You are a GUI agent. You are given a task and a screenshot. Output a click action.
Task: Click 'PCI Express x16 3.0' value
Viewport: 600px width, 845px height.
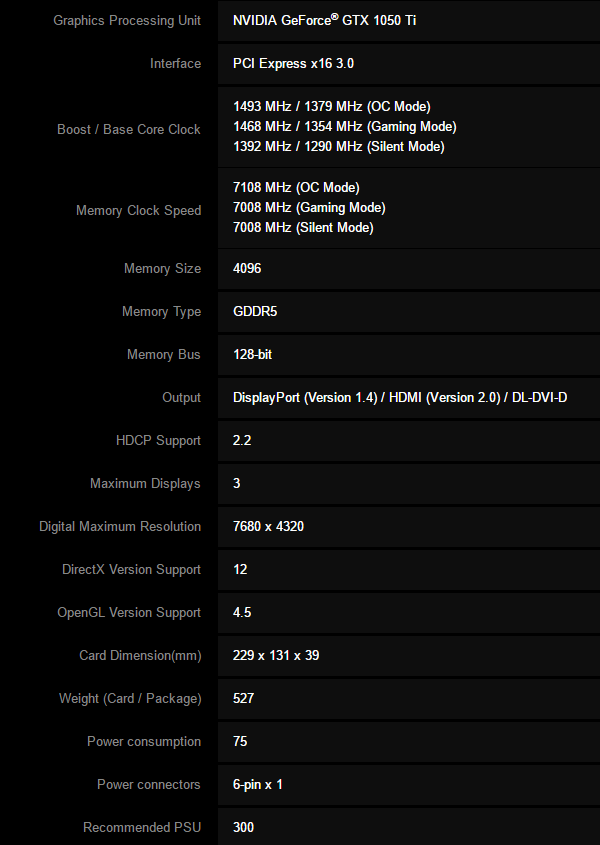tap(293, 64)
